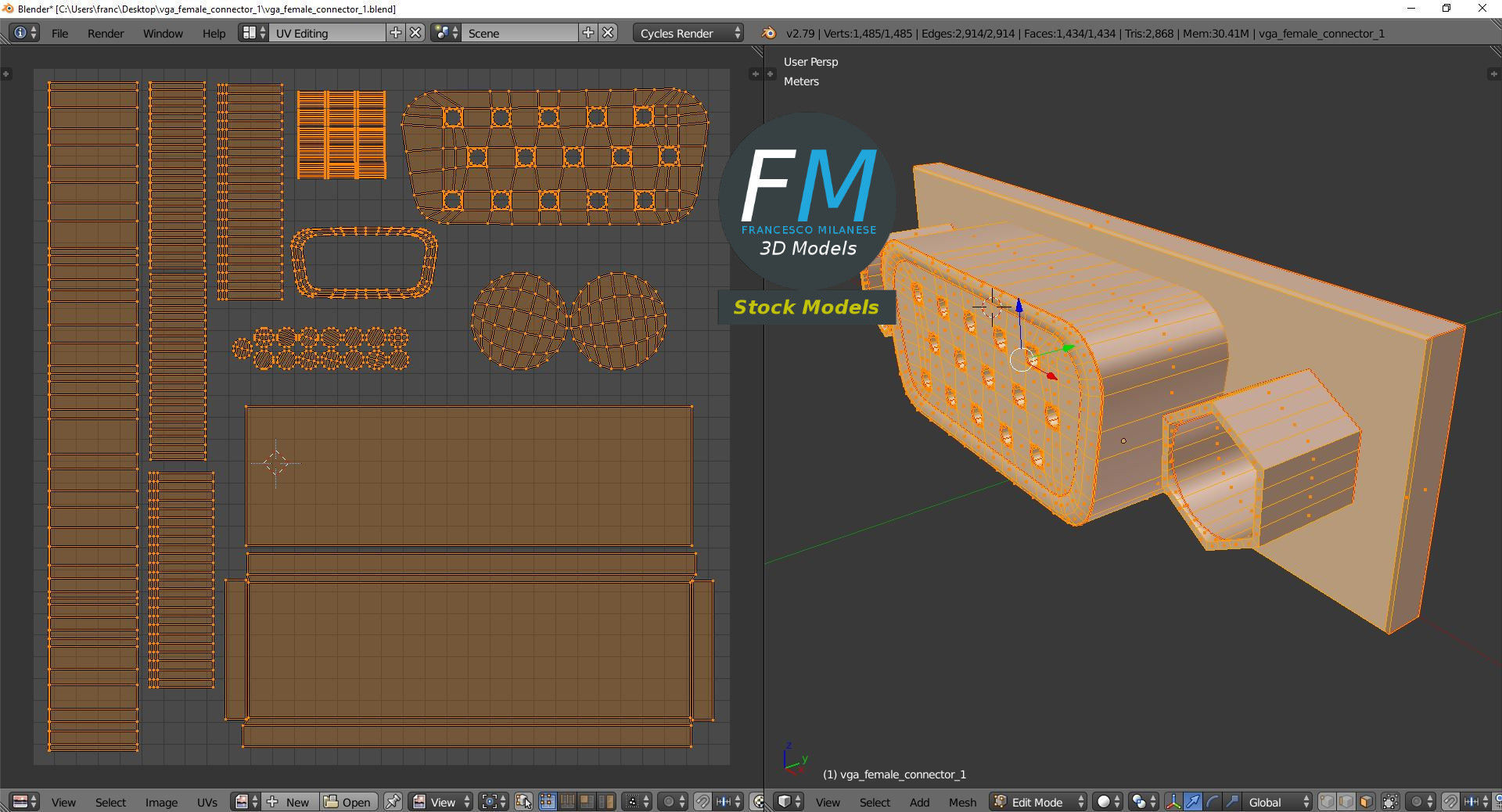Toggle the 3D manipulator widget

click(x=1173, y=802)
